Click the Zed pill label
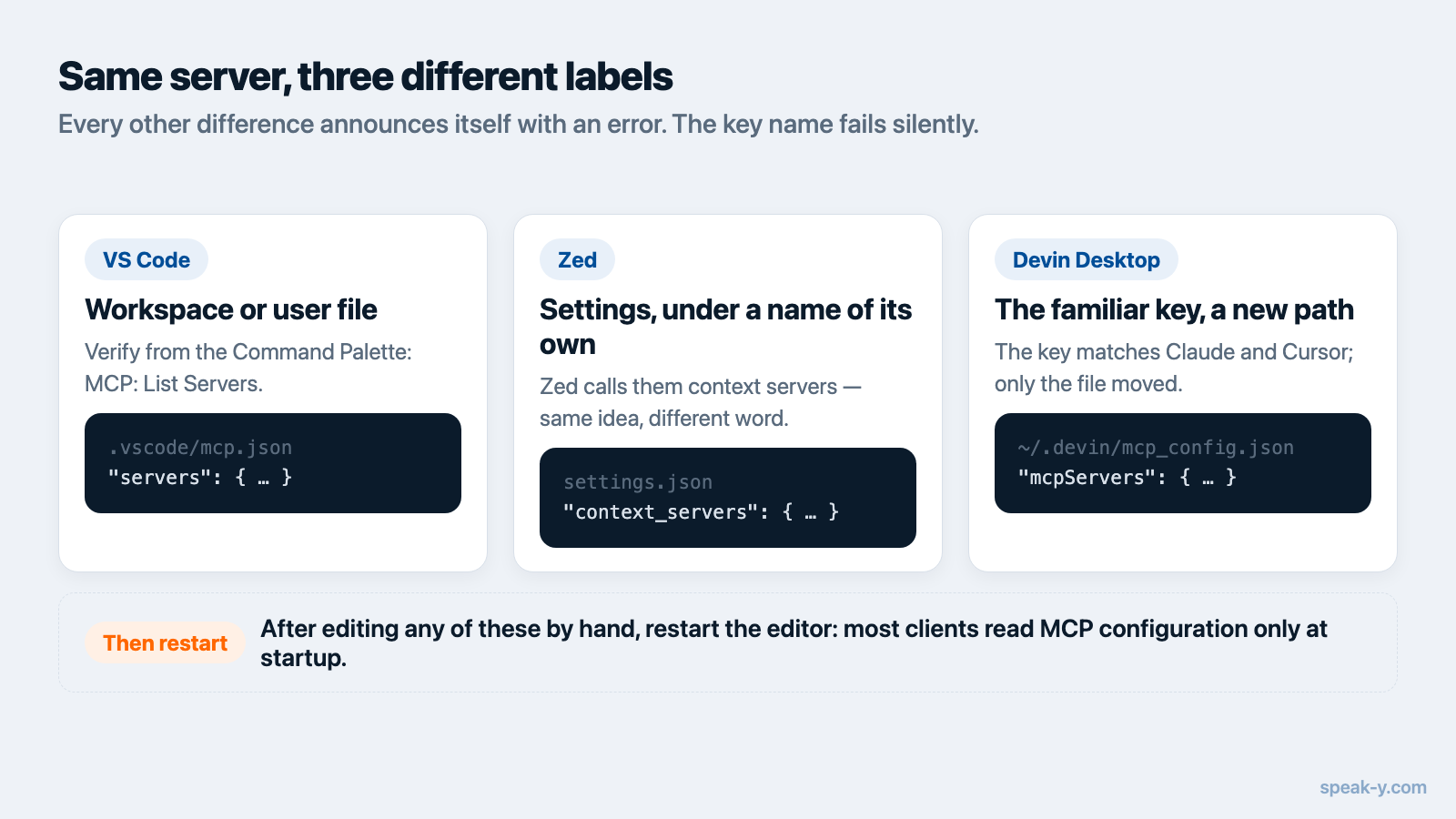The width and height of the screenshot is (1456, 819). point(577,260)
